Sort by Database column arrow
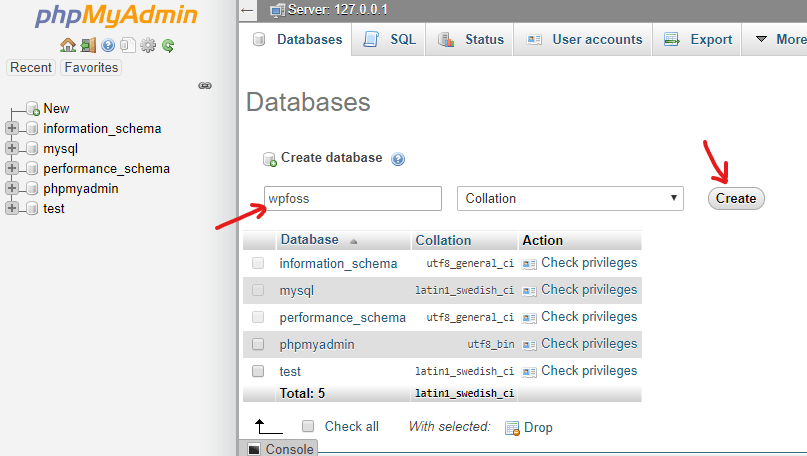 pyautogui.click(x=353, y=241)
